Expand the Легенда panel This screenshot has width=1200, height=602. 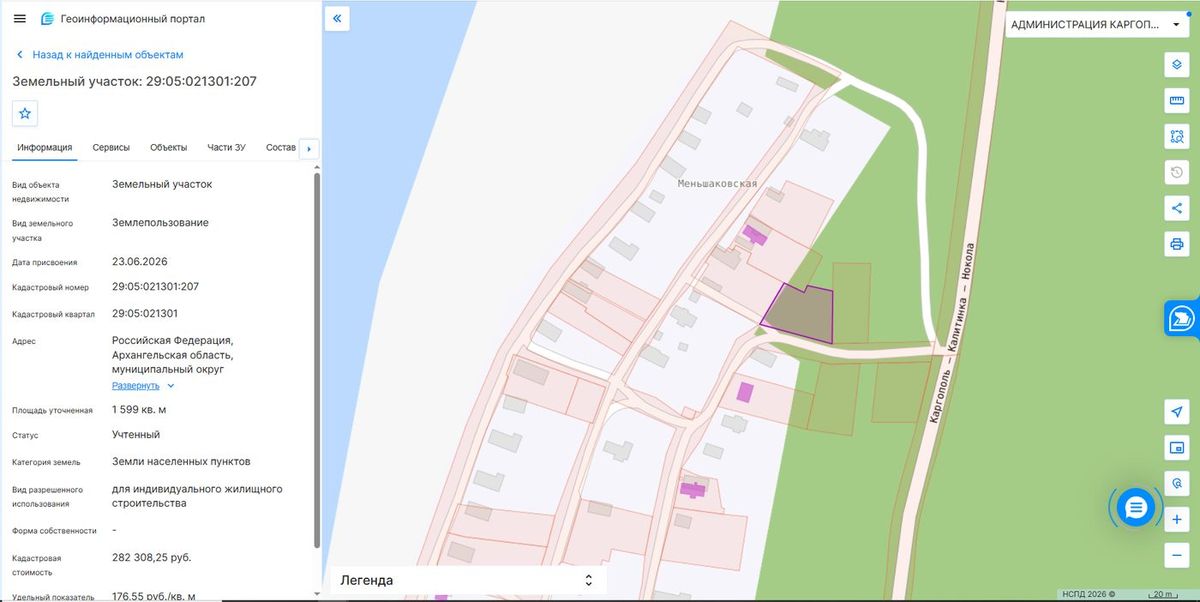(x=466, y=580)
